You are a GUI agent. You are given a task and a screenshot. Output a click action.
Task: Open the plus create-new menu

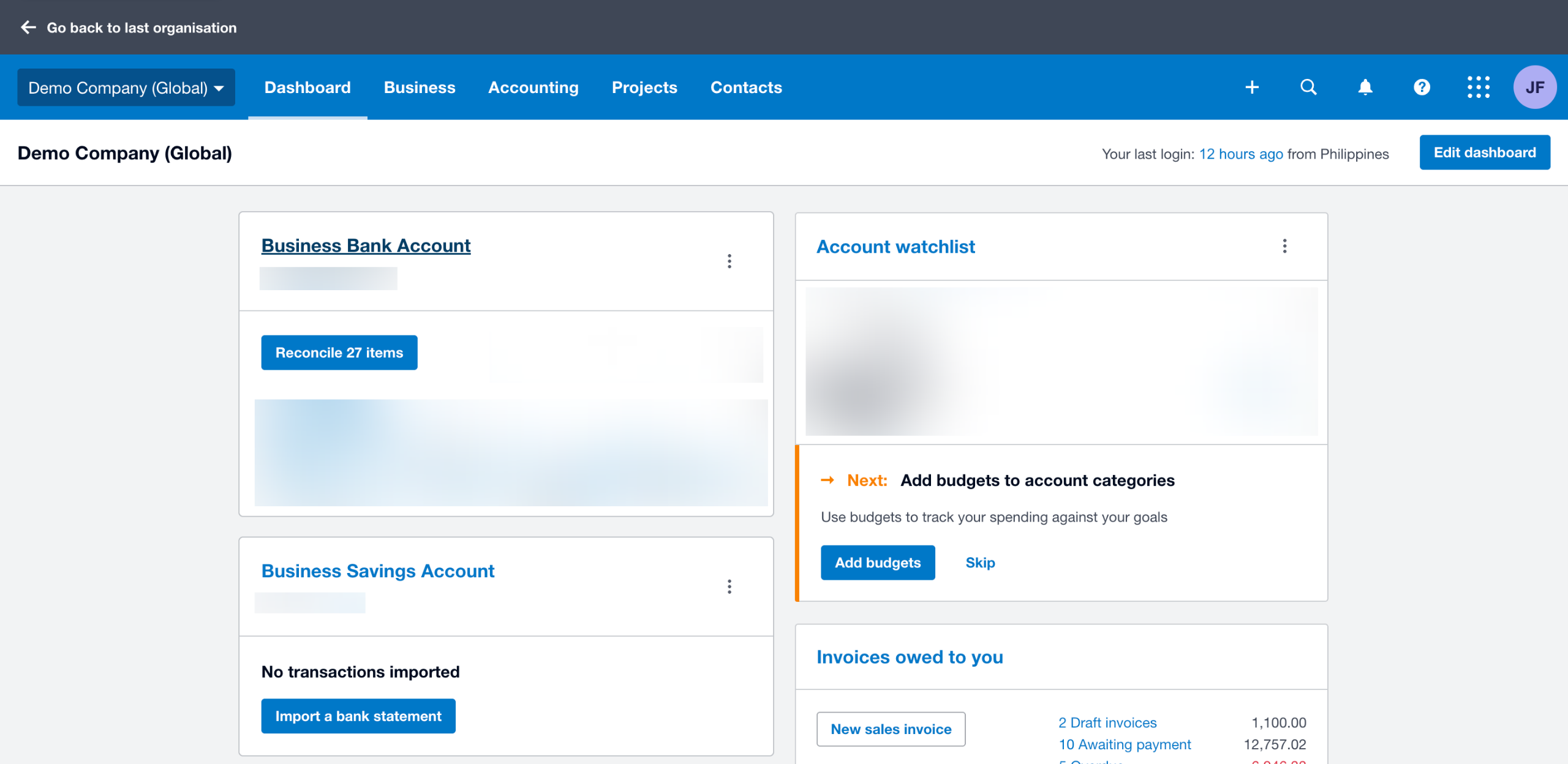coord(1252,88)
